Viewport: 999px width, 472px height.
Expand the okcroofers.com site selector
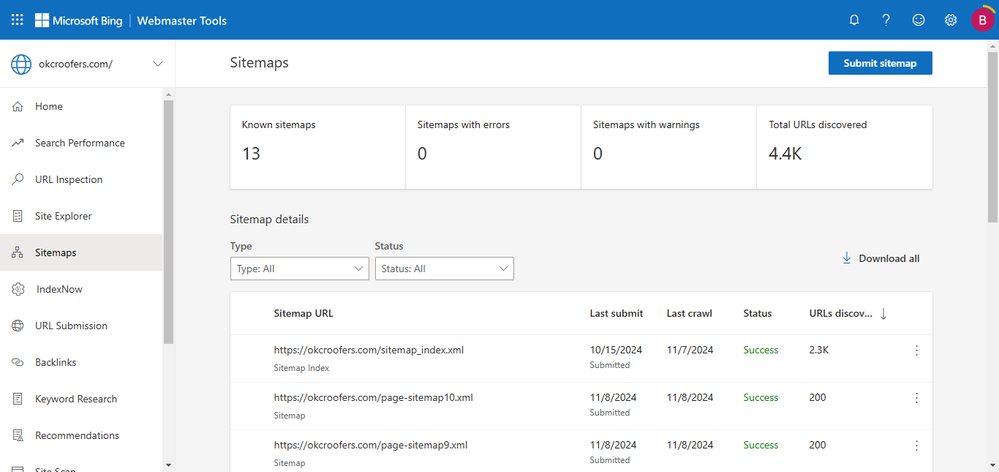(x=157, y=64)
